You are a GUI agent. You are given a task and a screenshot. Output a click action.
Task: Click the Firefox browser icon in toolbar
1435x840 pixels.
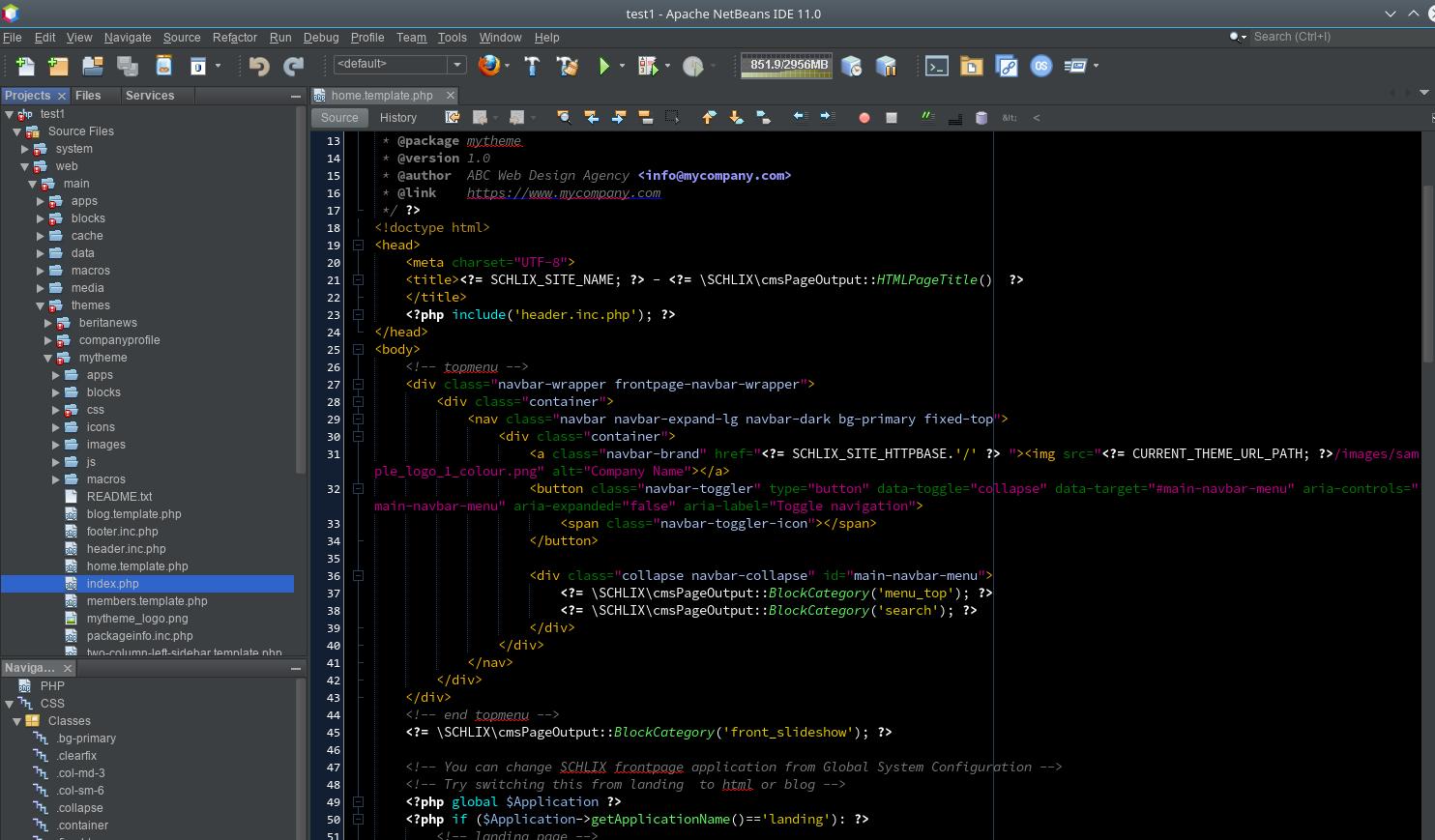[x=489, y=66]
